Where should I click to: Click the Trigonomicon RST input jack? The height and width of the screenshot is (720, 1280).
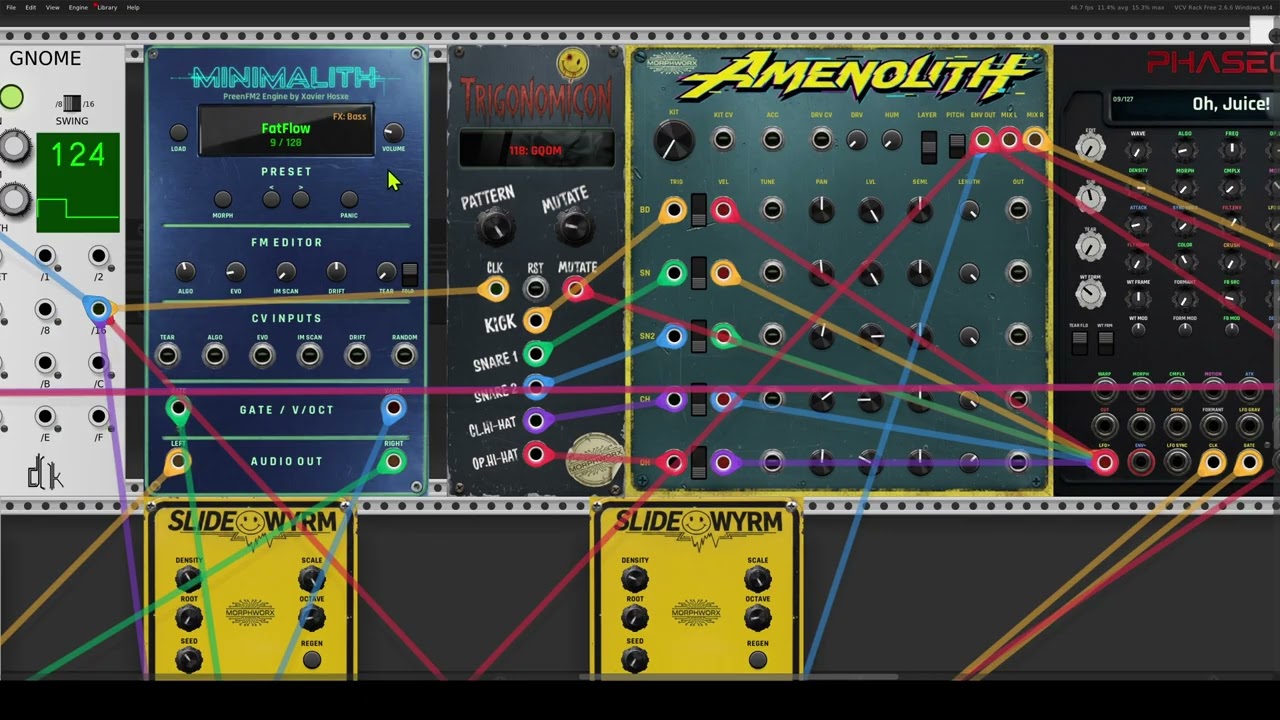pos(536,290)
